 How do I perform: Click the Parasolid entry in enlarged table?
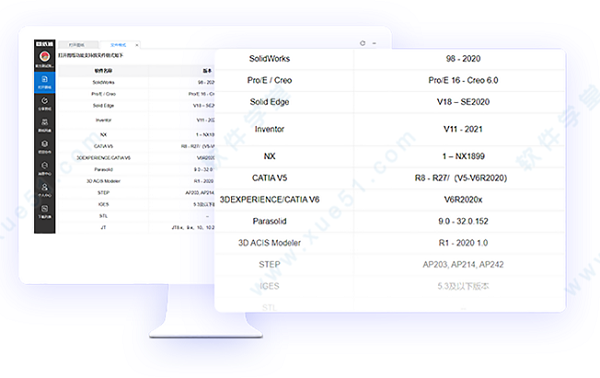click(269, 221)
